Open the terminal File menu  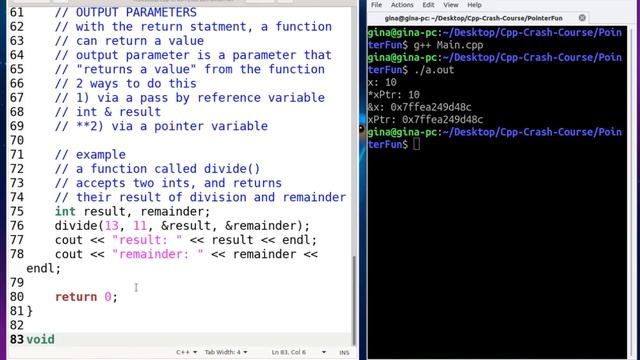(x=376, y=5)
